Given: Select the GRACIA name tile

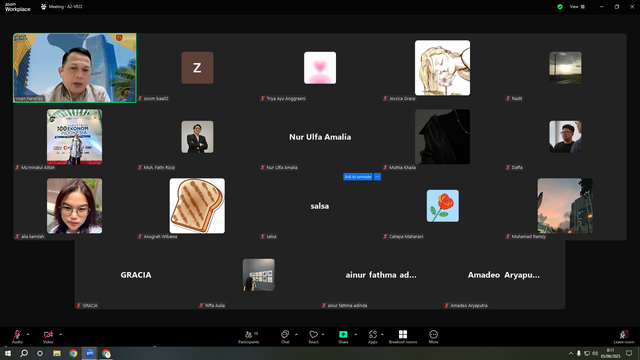Looking at the screenshot, I should (136, 275).
